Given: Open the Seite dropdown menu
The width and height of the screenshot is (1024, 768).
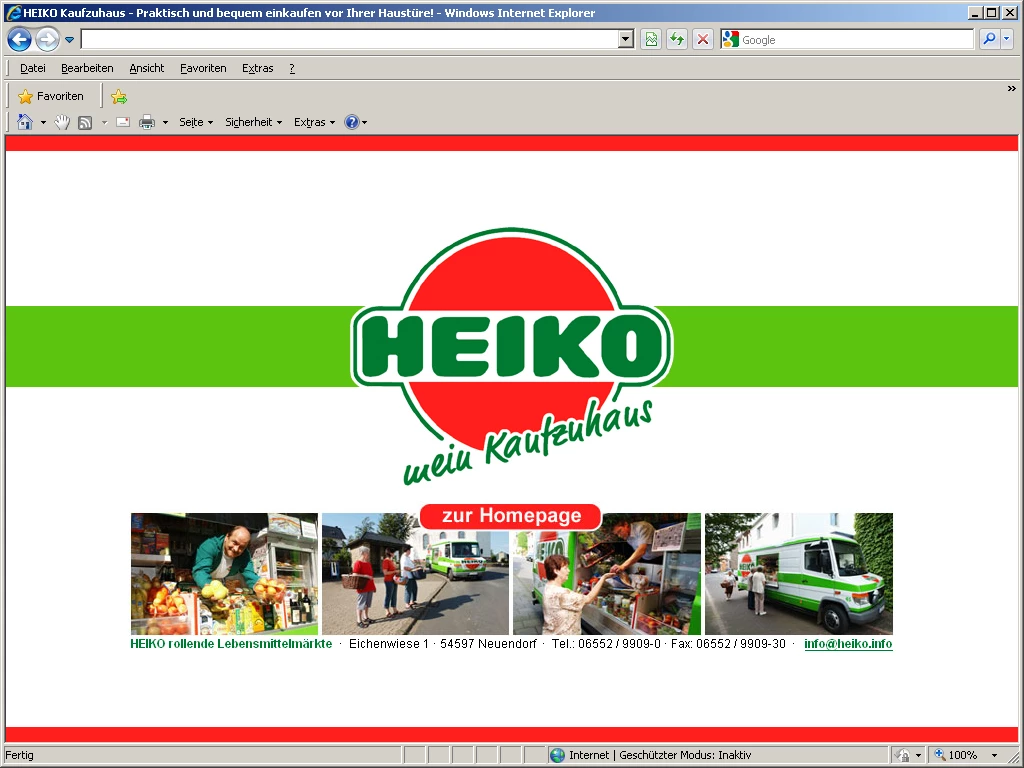Looking at the screenshot, I should (x=195, y=122).
